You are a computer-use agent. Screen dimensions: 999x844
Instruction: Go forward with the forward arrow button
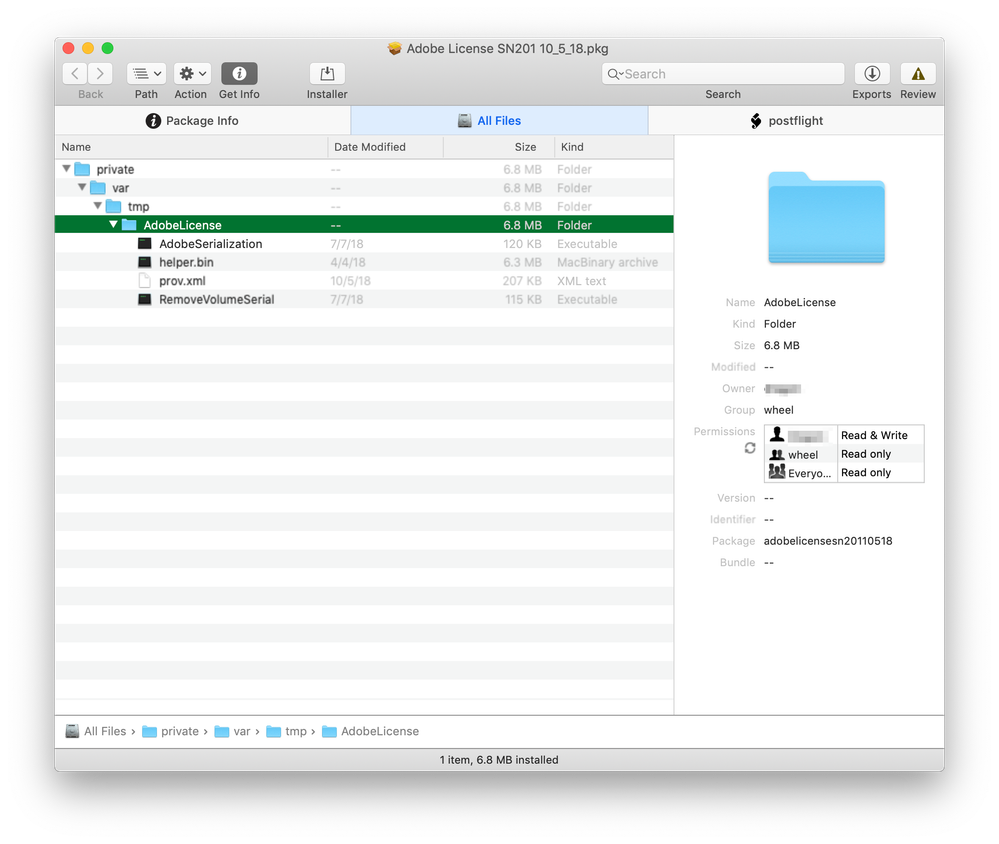click(100, 74)
